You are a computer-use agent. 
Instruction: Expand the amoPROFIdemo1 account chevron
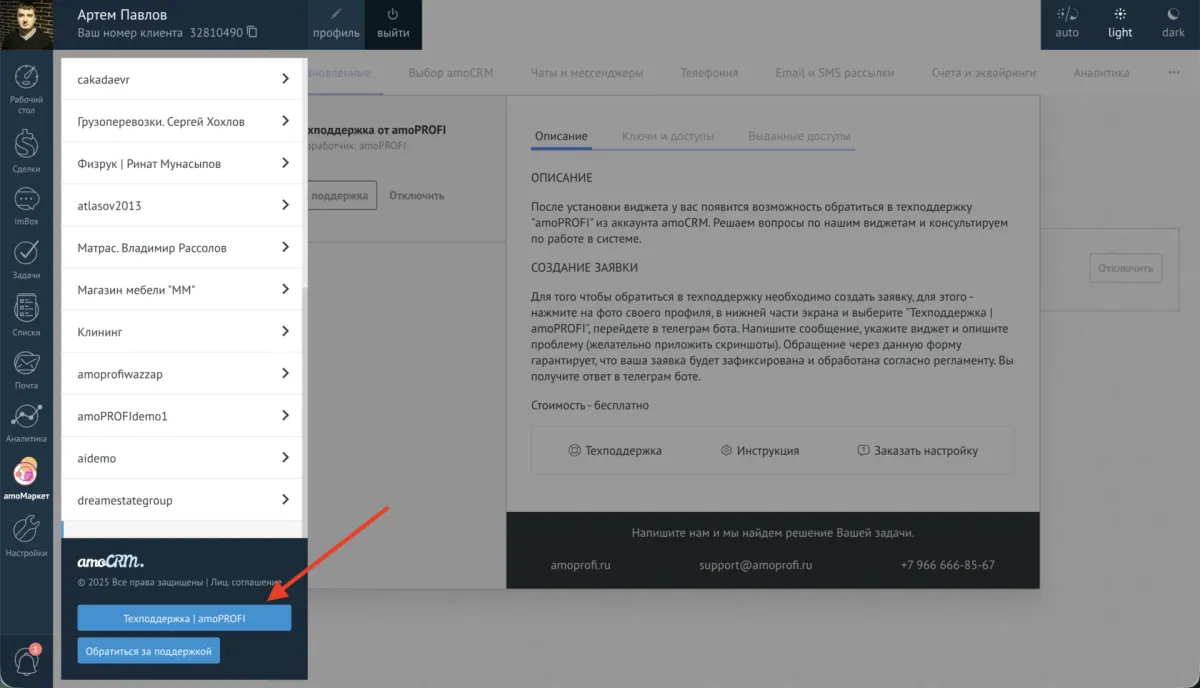pyautogui.click(x=285, y=415)
